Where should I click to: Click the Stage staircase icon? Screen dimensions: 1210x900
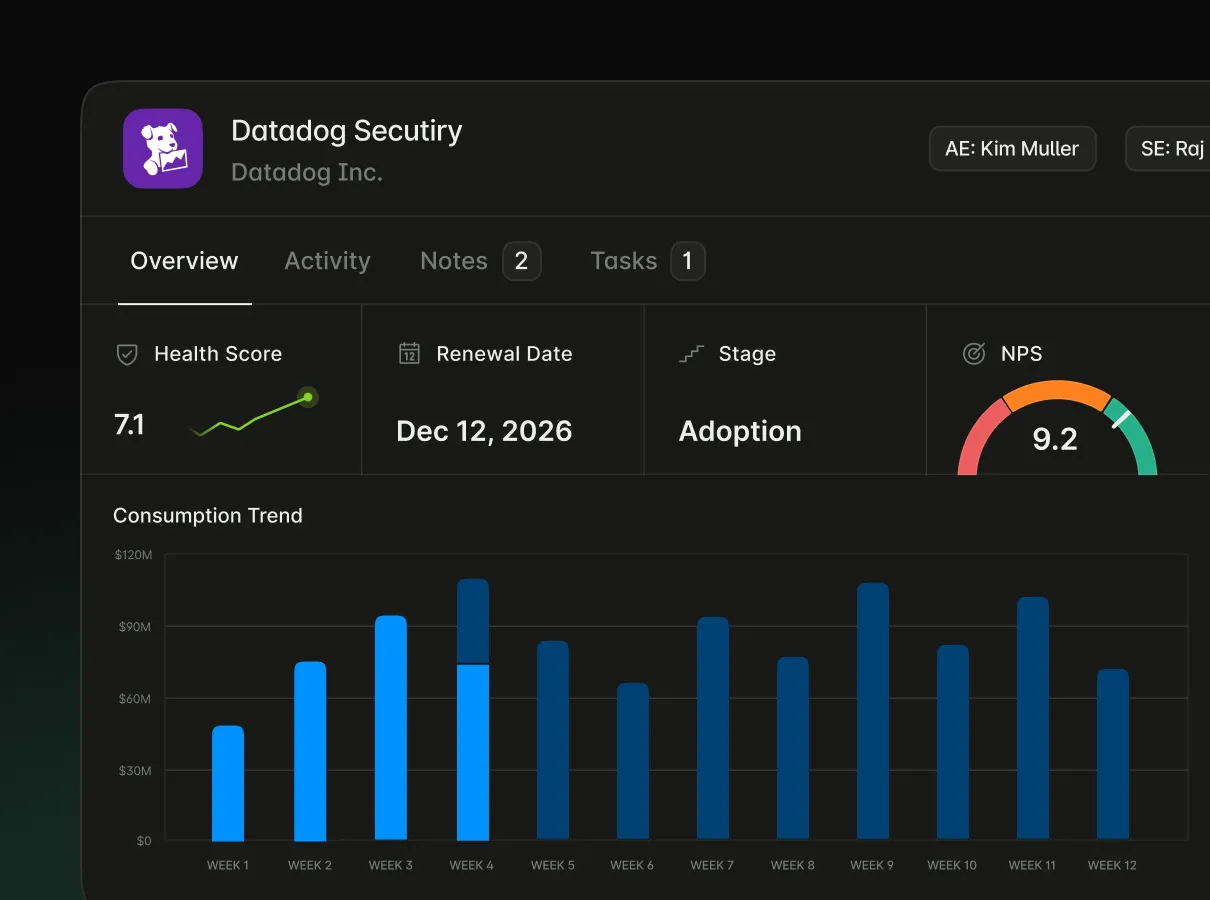point(691,354)
